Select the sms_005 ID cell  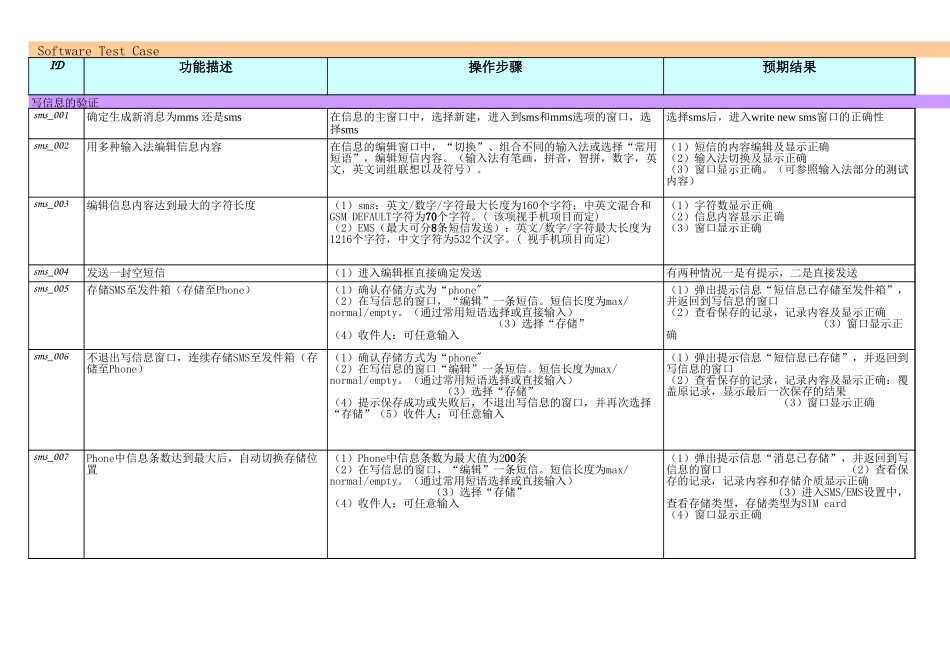pyautogui.click(x=52, y=289)
